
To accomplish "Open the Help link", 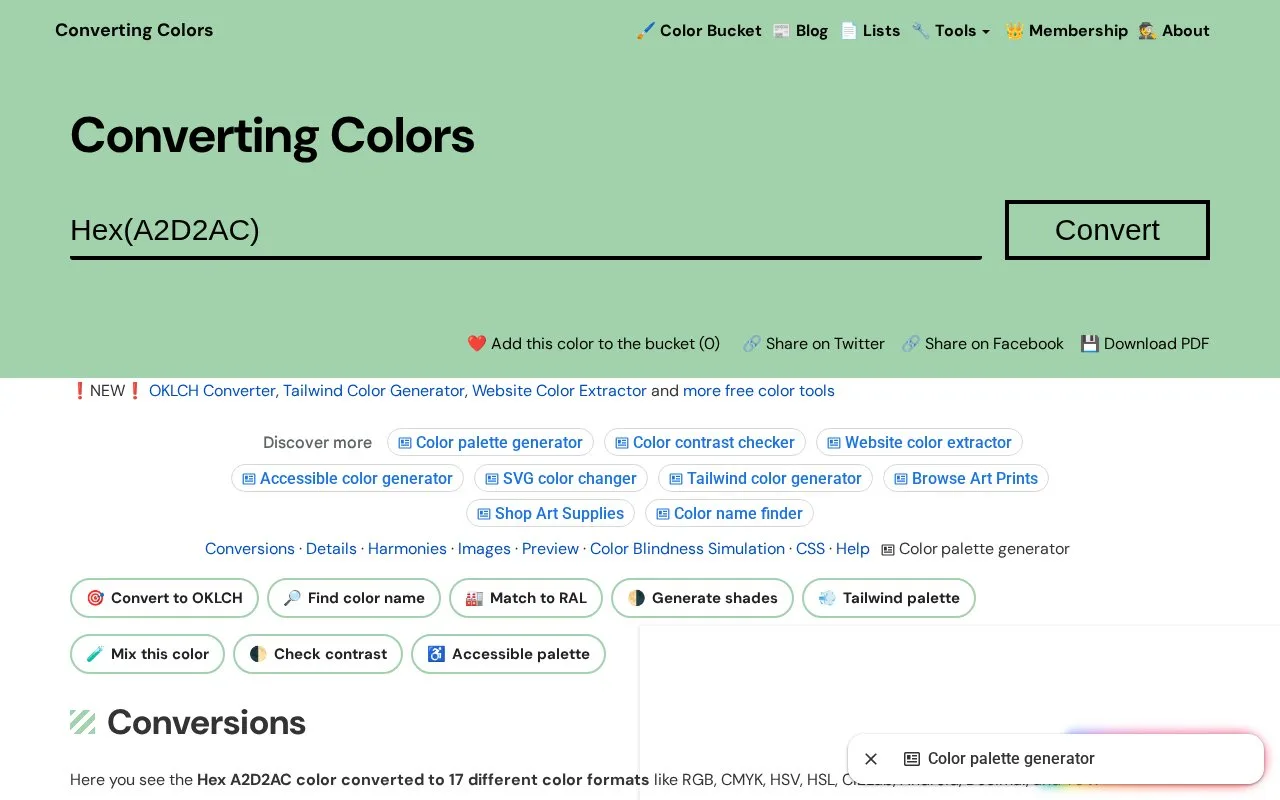I will 853,549.
